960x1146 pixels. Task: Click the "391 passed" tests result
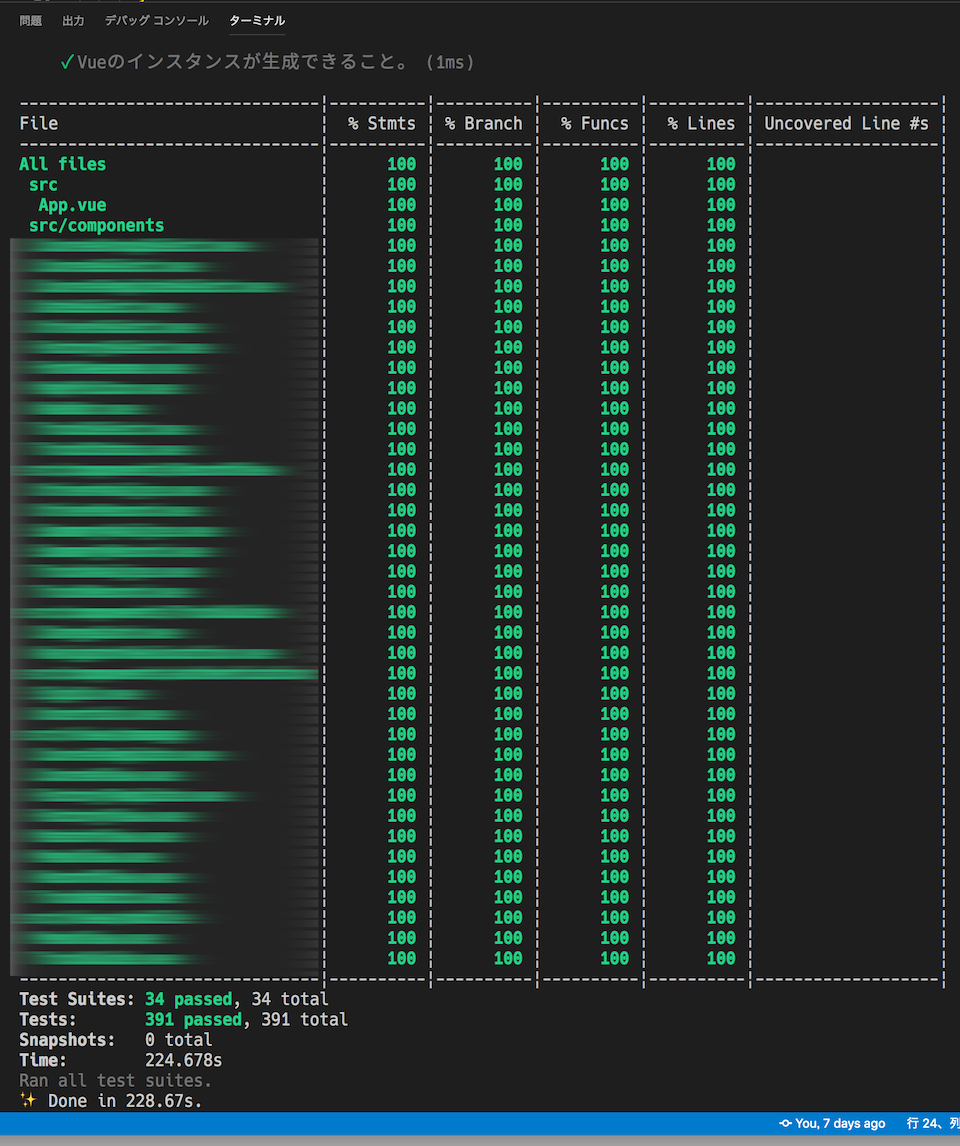tap(194, 1020)
